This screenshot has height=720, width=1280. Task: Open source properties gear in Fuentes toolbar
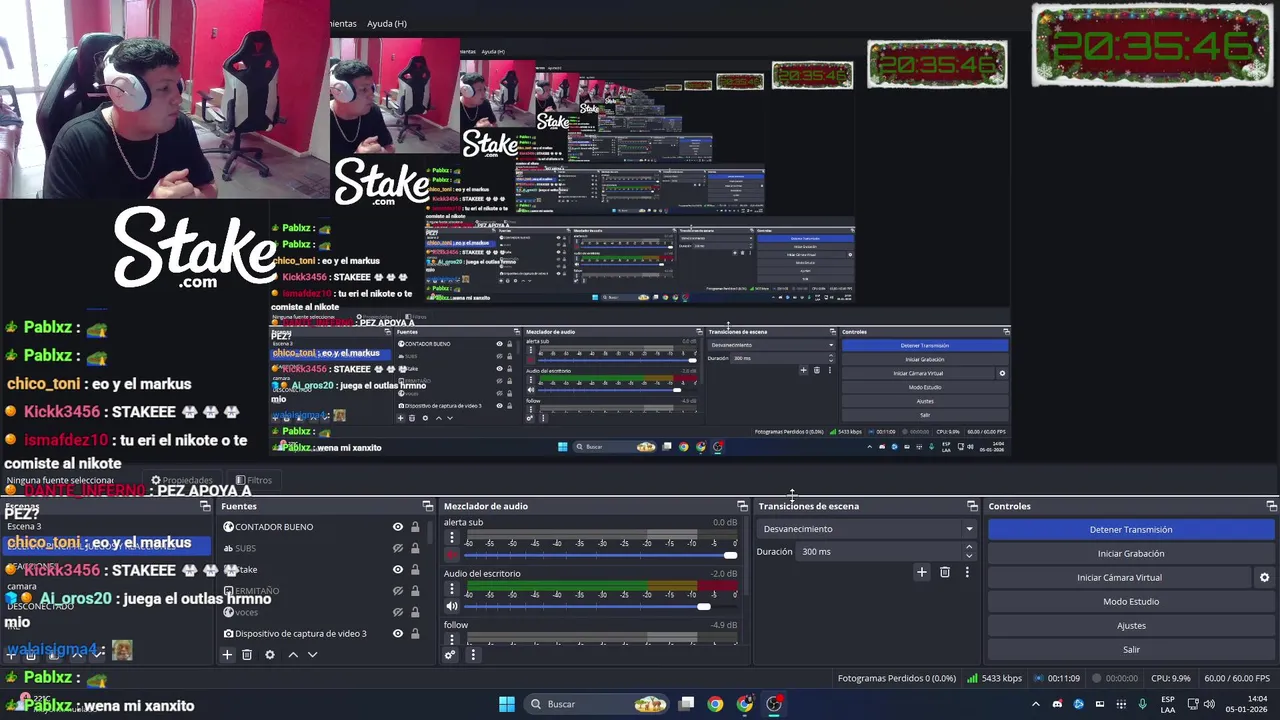click(270, 654)
